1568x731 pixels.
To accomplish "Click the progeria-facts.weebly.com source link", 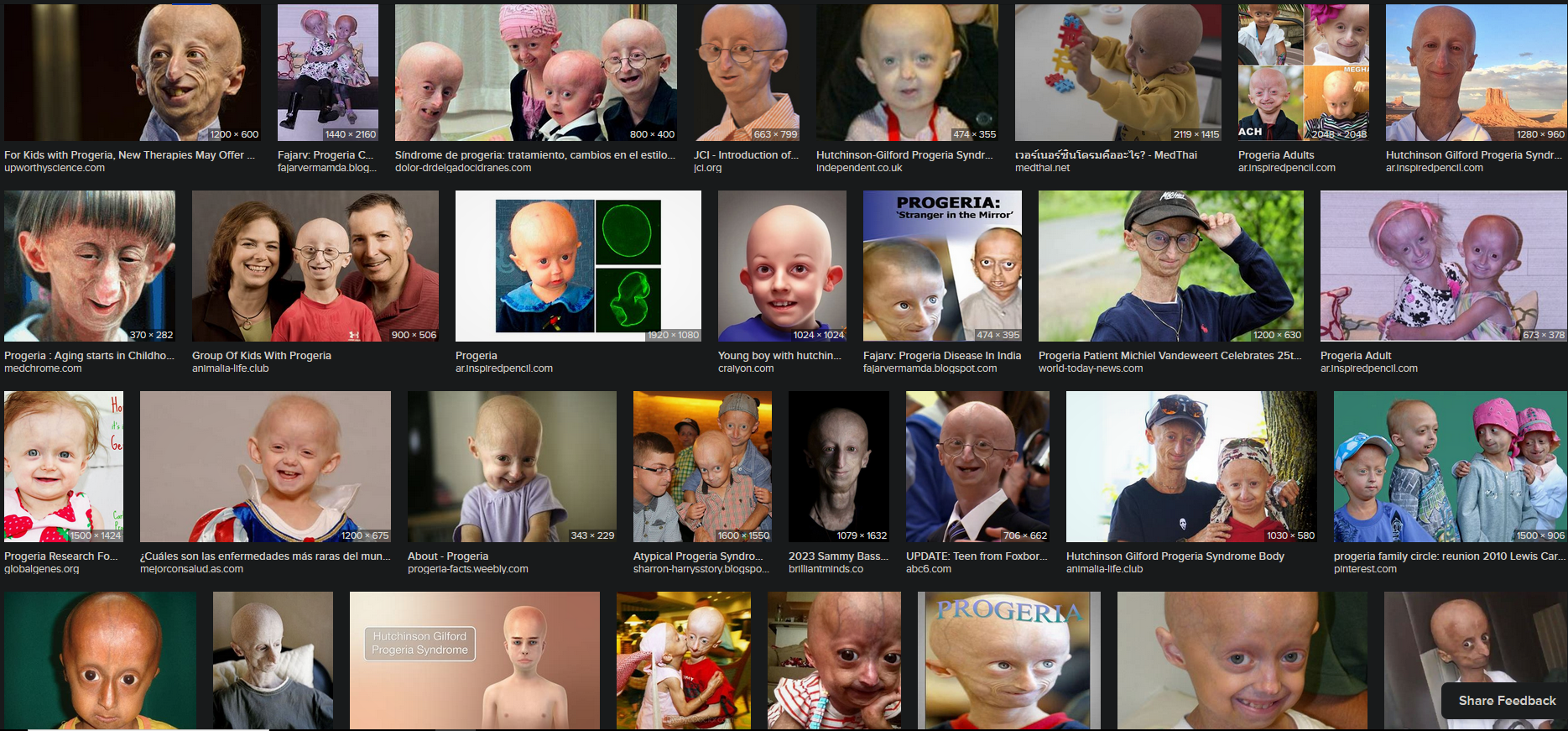I will (x=468, y=569).
